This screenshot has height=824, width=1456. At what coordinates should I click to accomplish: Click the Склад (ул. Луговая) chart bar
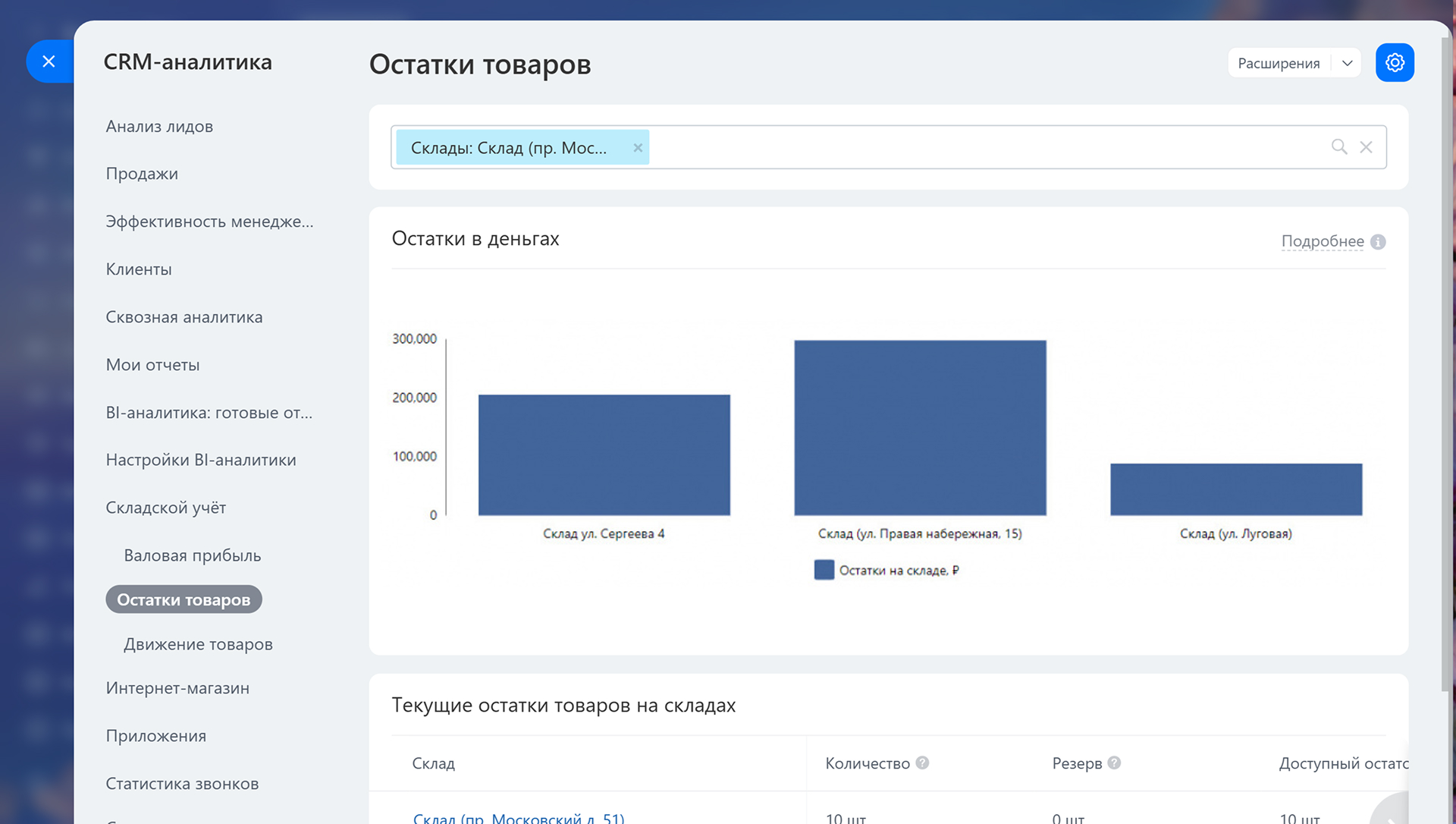point(1235,489)
